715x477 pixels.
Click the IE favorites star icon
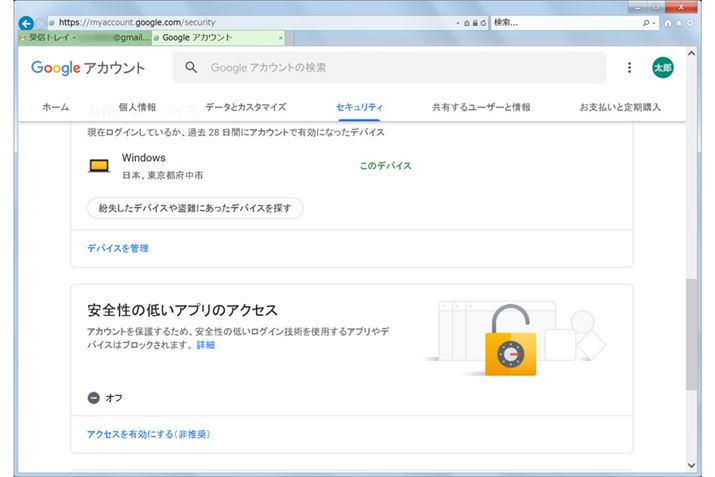(x=679, y=23)
